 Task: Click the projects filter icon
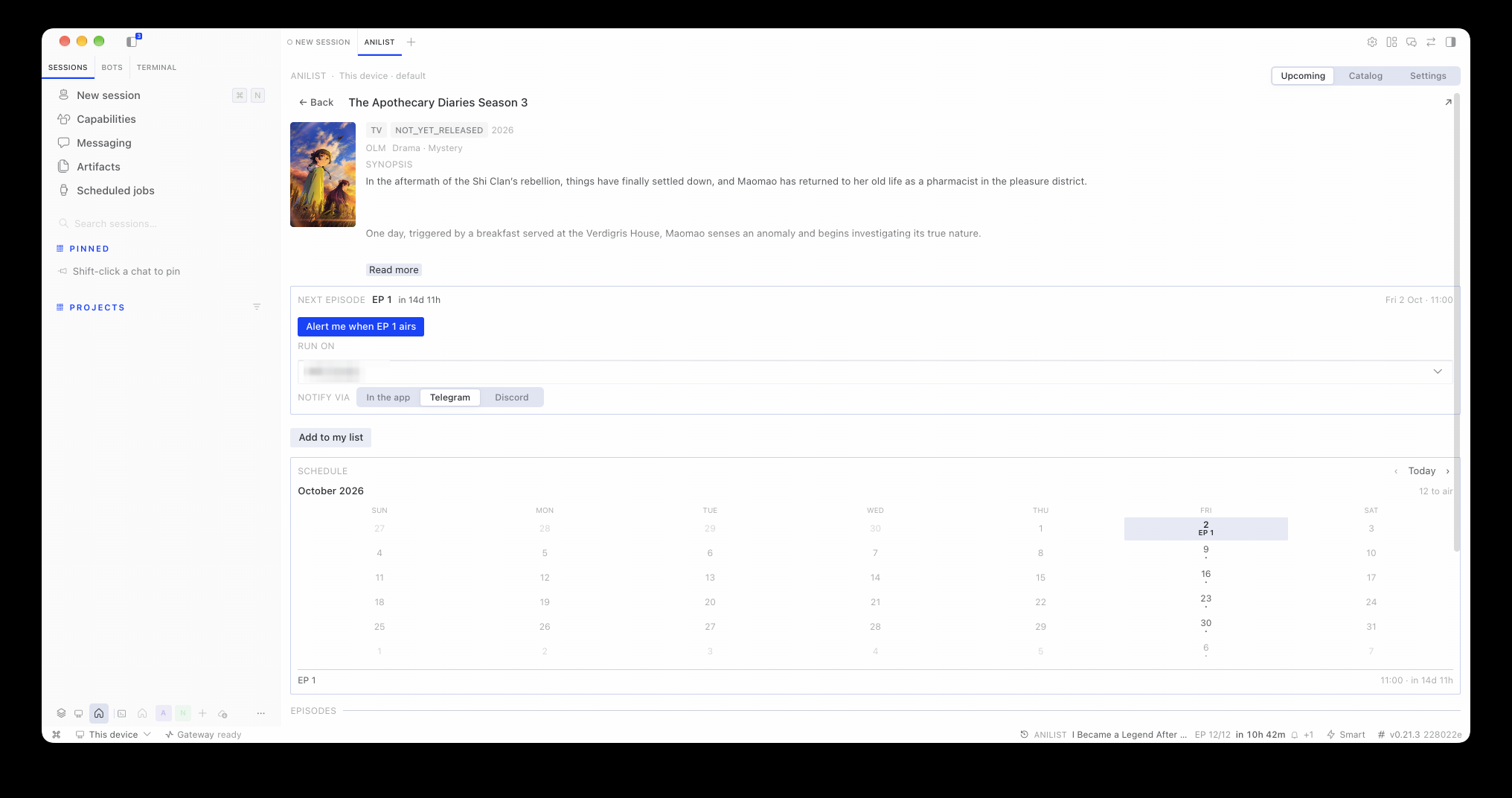(257, 307)
